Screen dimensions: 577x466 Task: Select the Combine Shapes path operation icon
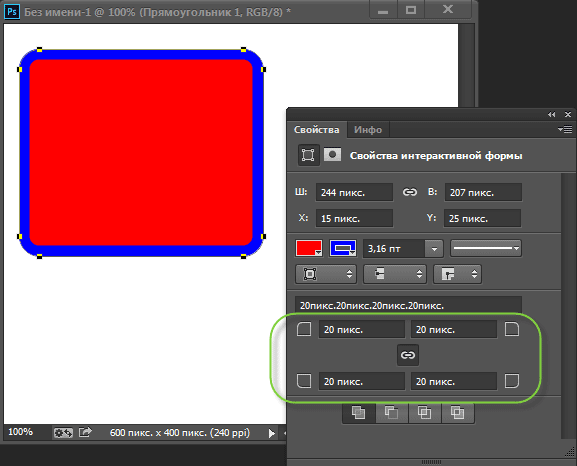point(358,413)
